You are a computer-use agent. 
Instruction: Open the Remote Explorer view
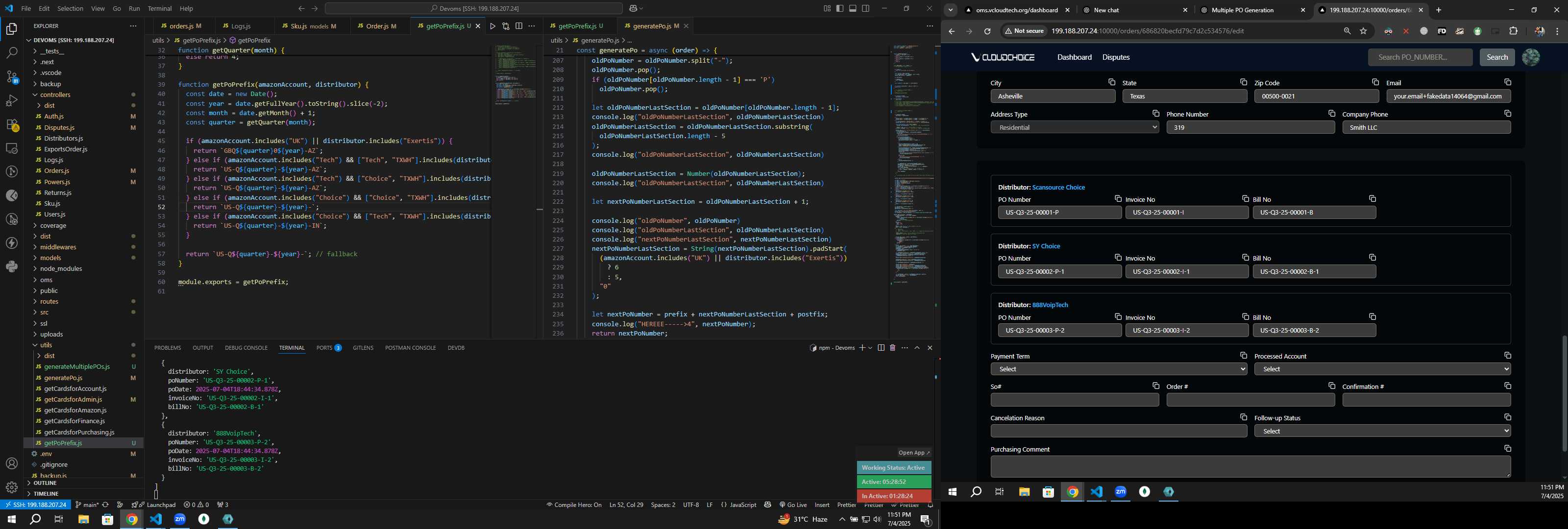coord(12,148)
